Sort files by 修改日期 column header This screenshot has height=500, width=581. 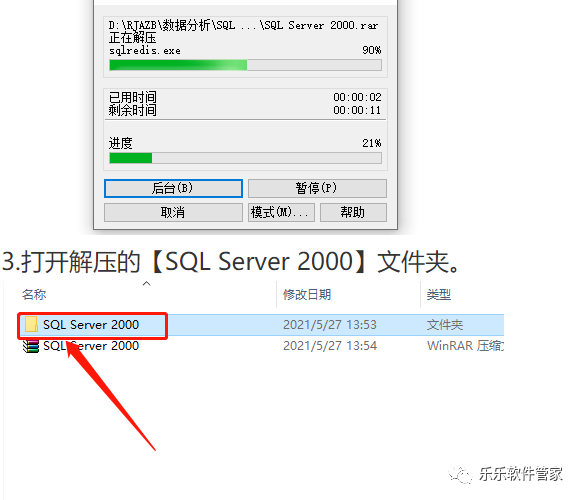pos(307,295)
